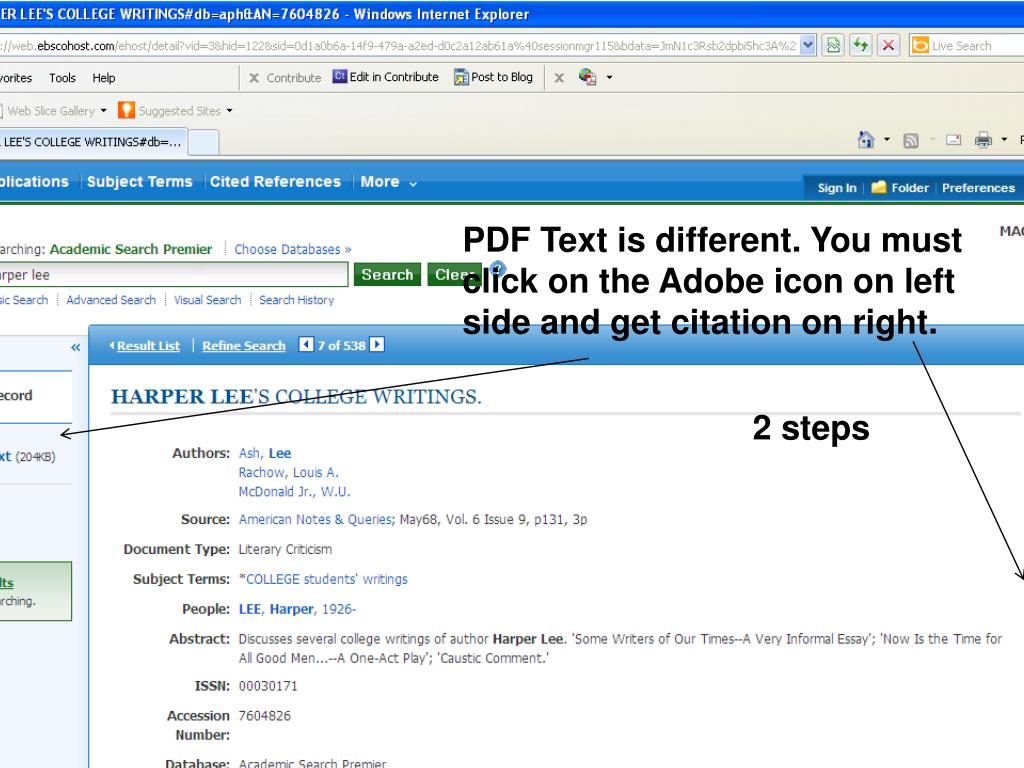Click the Refine Search link
The width and height of the screenshot is (1024, 768).
(244, 345)
